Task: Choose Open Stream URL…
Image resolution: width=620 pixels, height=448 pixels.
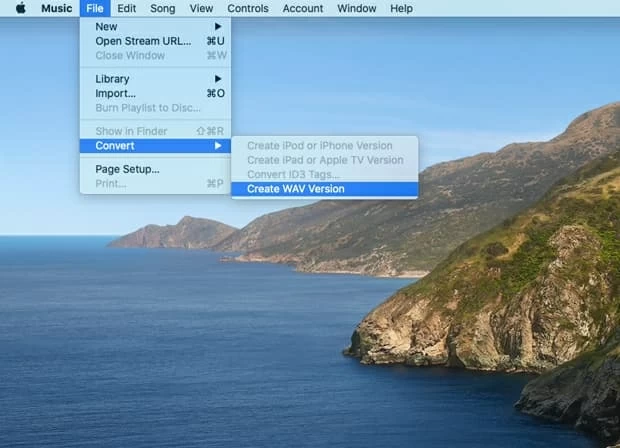Action: tap(155, 41)
